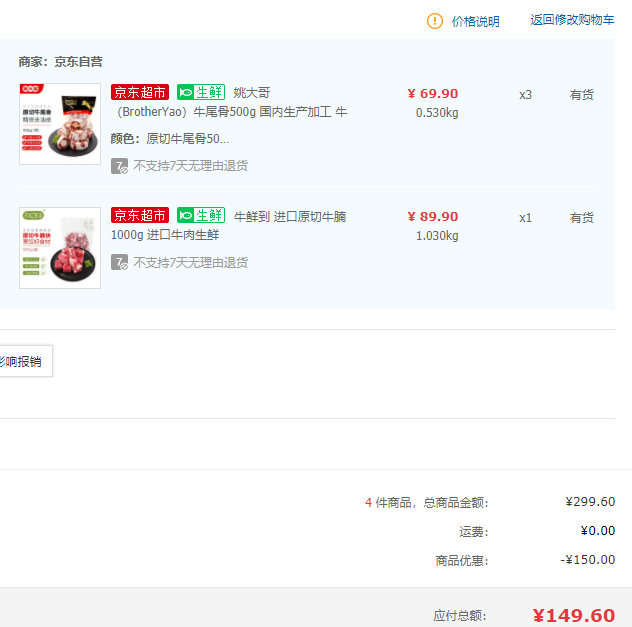Click the 0.530kg weight text
Screen dimensions: 632x627
(437, 112)
